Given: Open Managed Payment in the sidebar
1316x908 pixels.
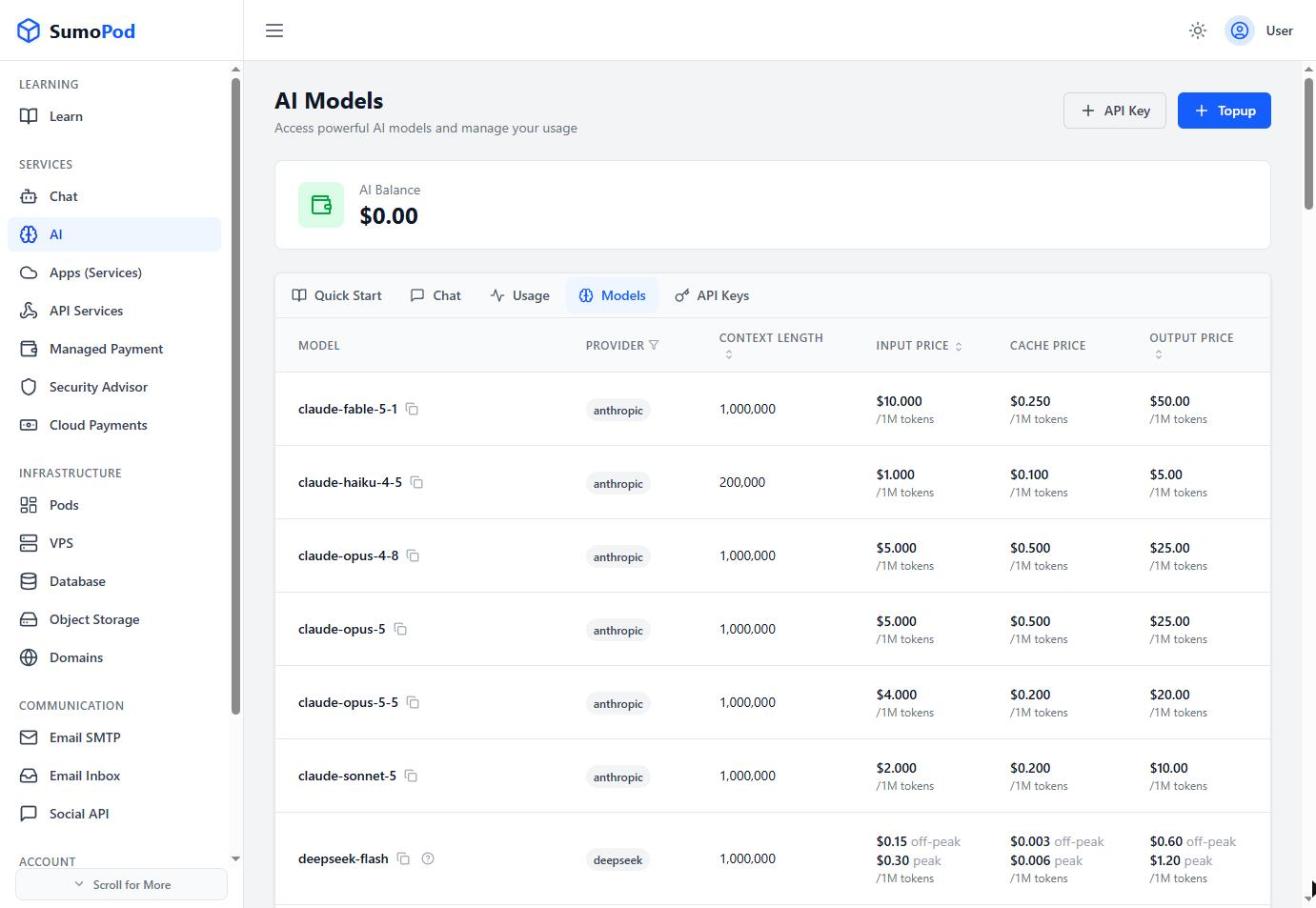Looking at the screenshot, I should pos(114,349).
